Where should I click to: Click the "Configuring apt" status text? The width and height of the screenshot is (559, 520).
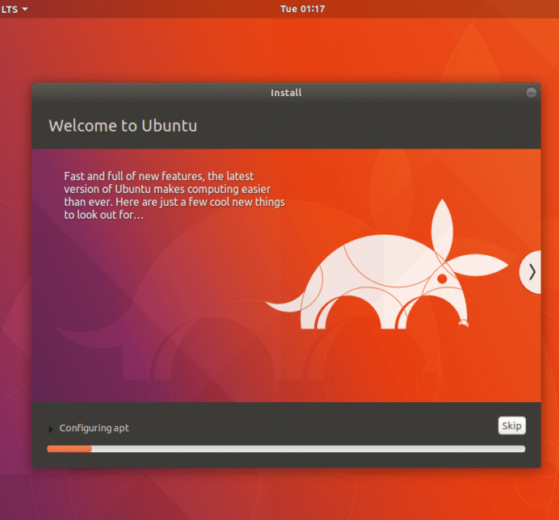point(94,428)
